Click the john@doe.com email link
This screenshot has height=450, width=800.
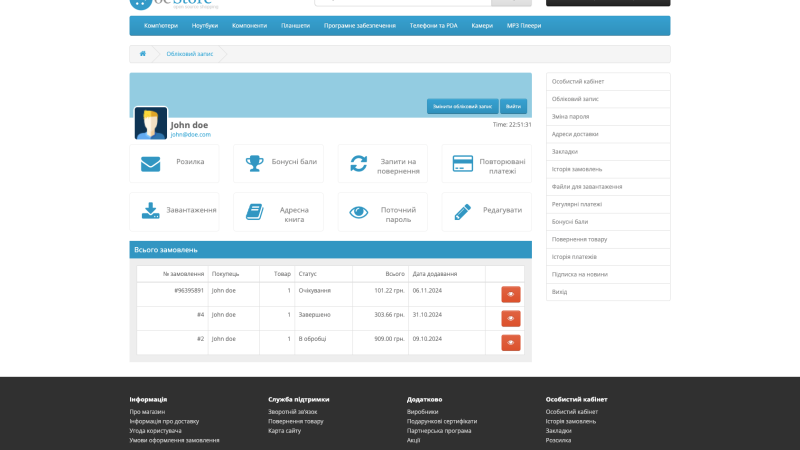[x=190, y=135]
